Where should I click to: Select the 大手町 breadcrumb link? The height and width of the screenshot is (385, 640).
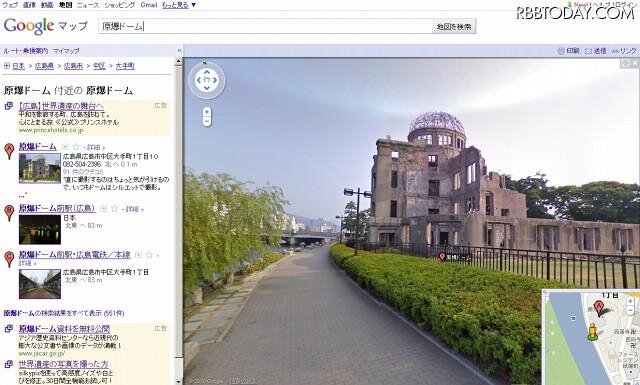pos(125,66)
